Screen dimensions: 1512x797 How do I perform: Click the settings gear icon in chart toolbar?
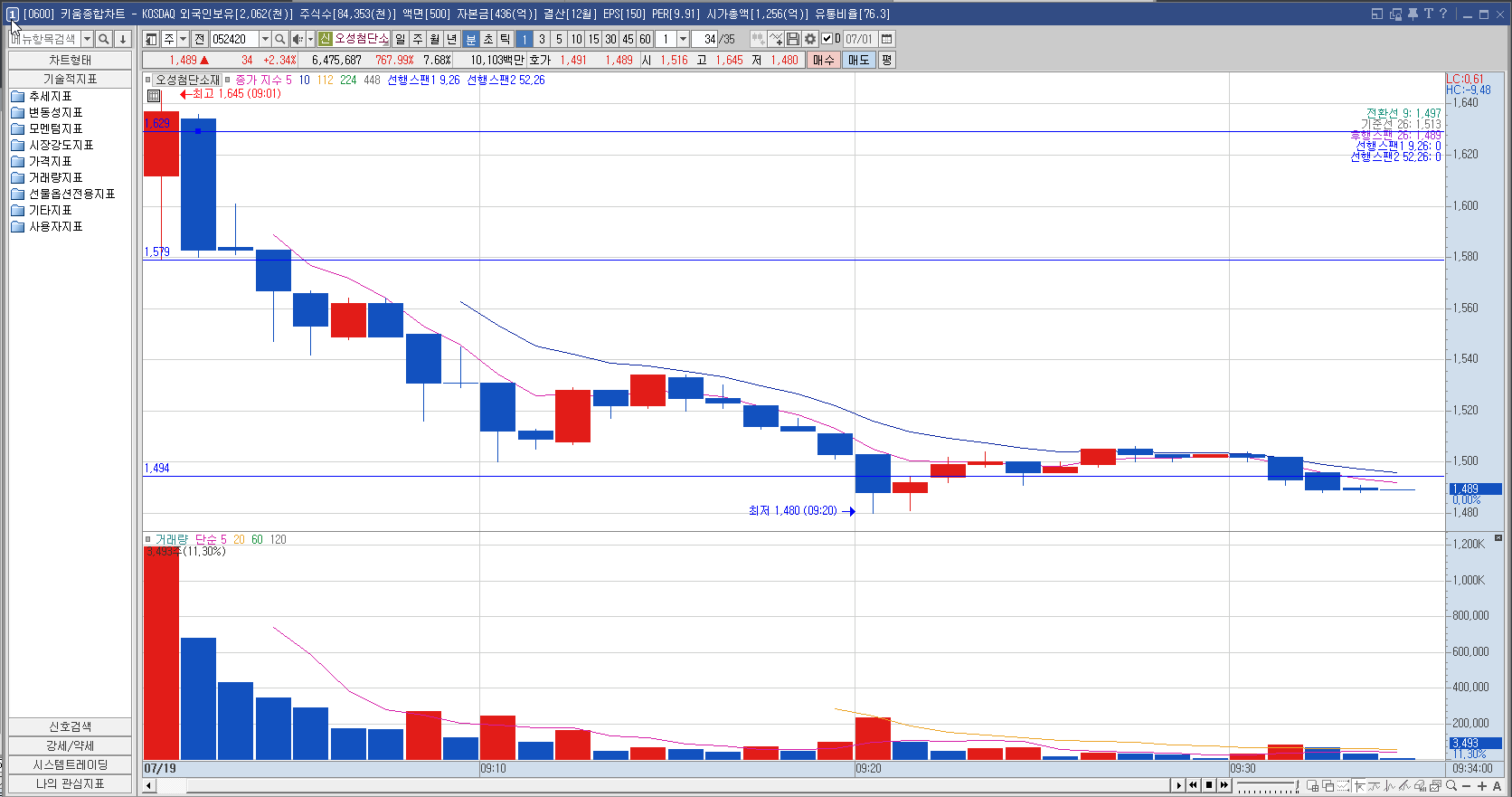pos(810,39)
